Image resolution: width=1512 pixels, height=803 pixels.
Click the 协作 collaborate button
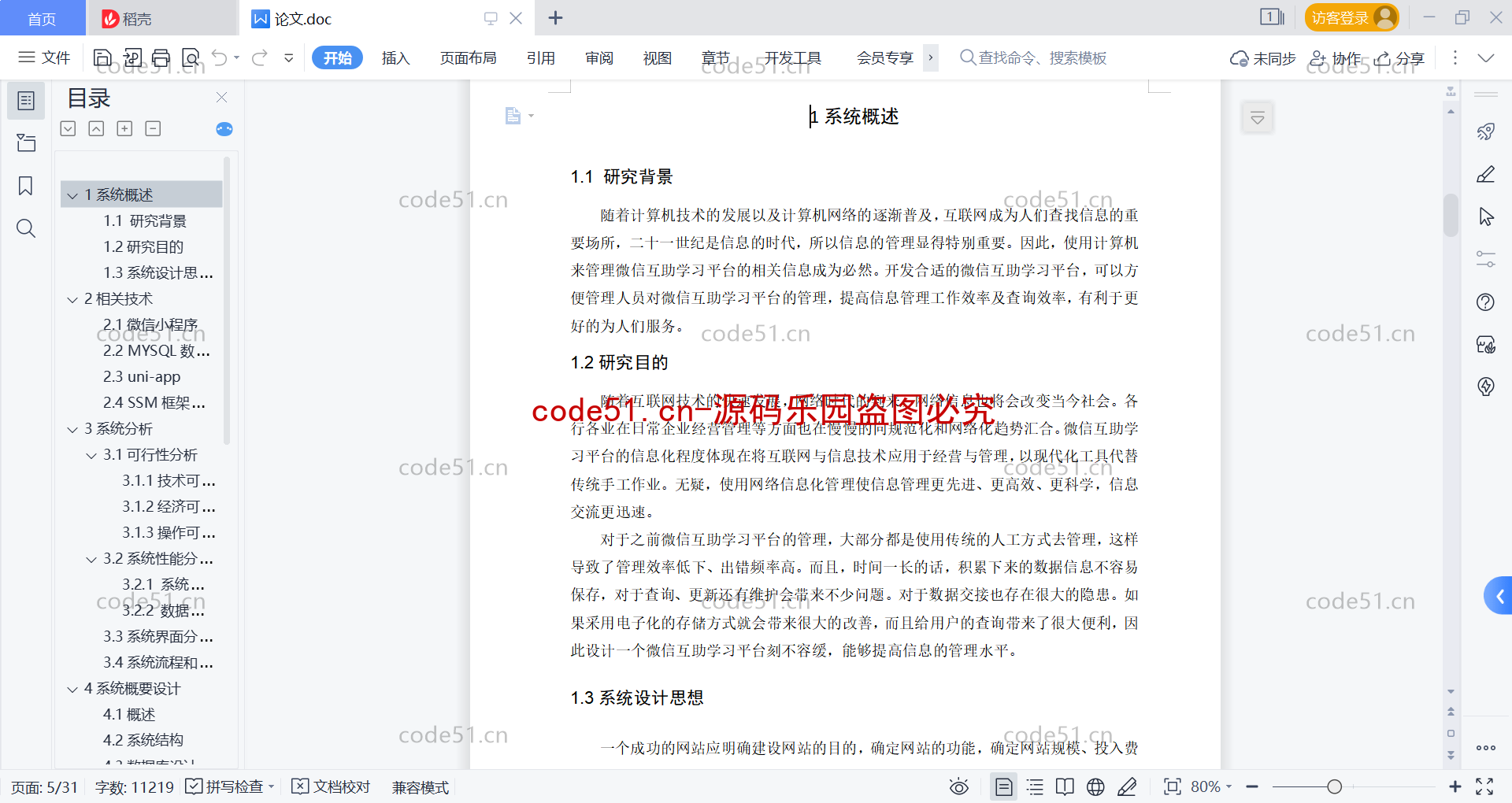tap(1335, 58)
